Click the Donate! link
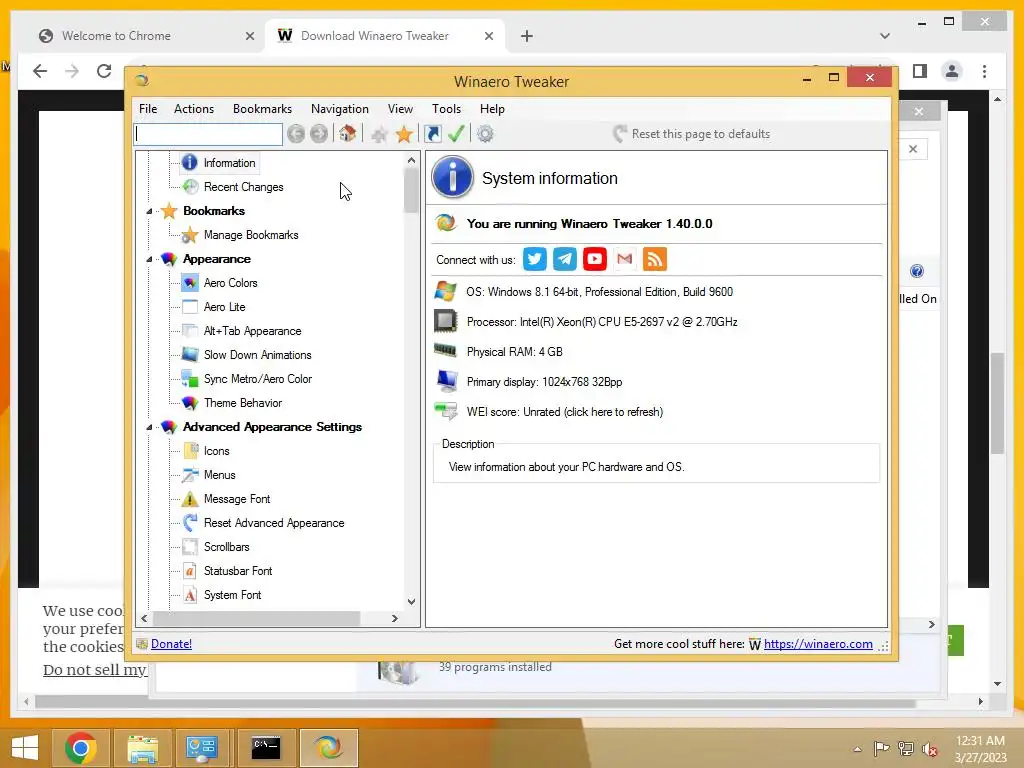This screenshot has width=1024, height=768. [171, 644]
